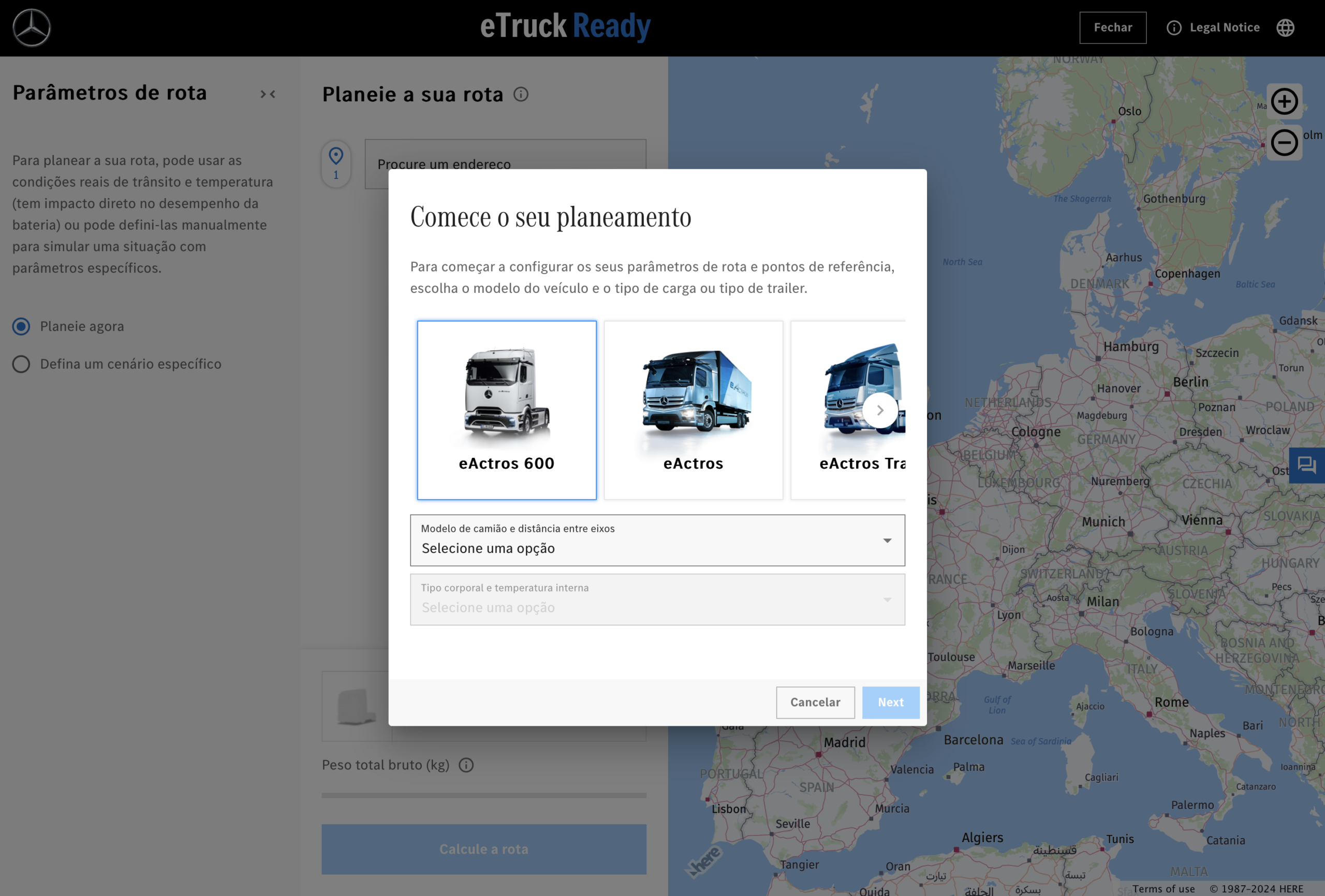The image size is (1325, 896).
Task: Click the Oslo label on the map
Action: 1129,111
